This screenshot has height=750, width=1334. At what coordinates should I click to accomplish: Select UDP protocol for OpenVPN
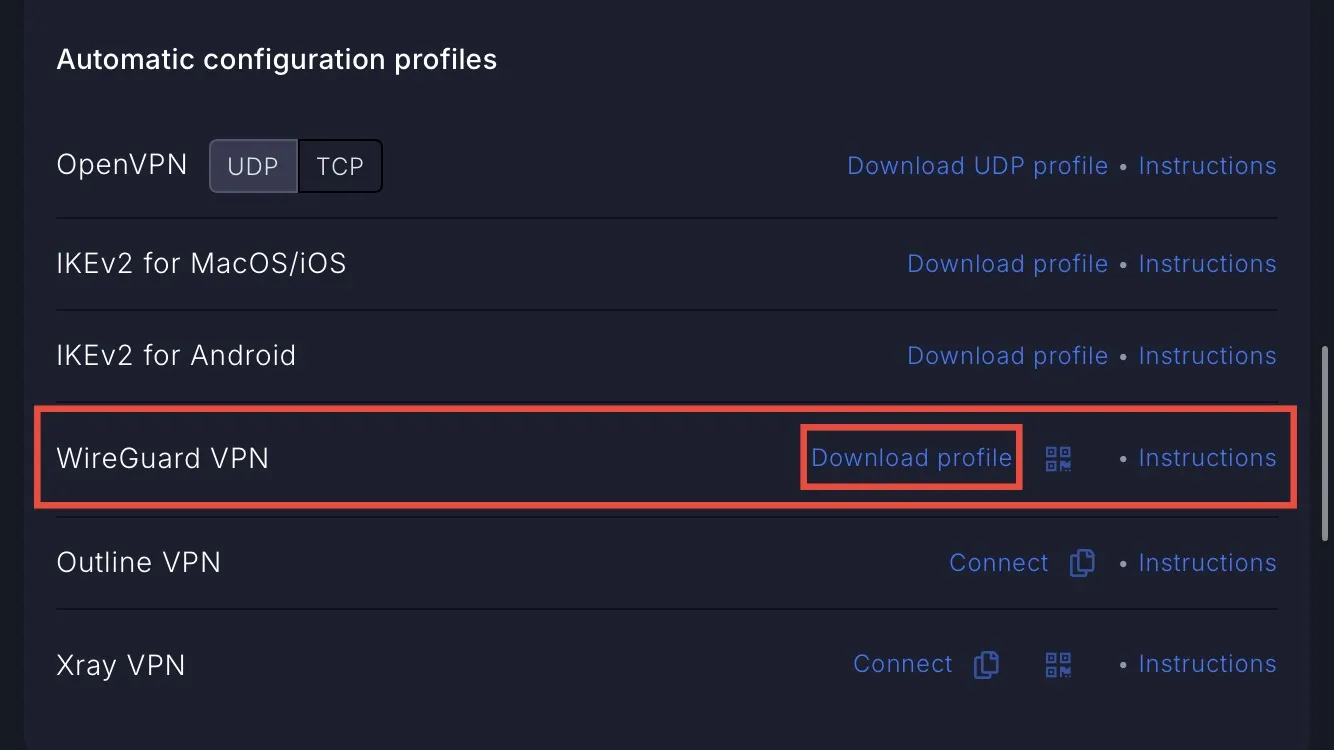pyautogui.click(x=253, y=166)
